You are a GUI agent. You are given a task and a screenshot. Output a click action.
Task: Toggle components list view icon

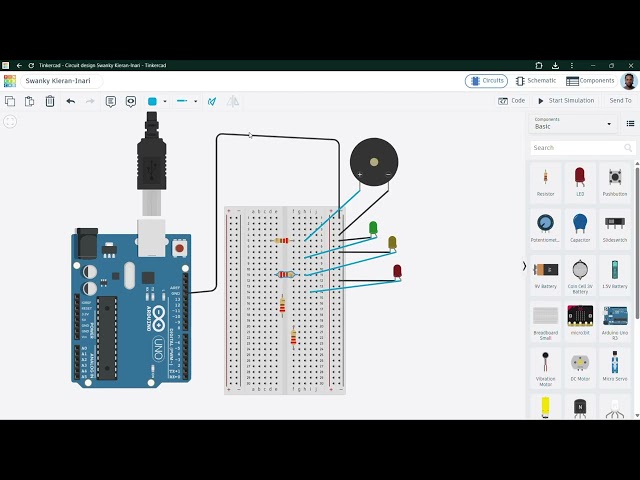click(630, 123)
